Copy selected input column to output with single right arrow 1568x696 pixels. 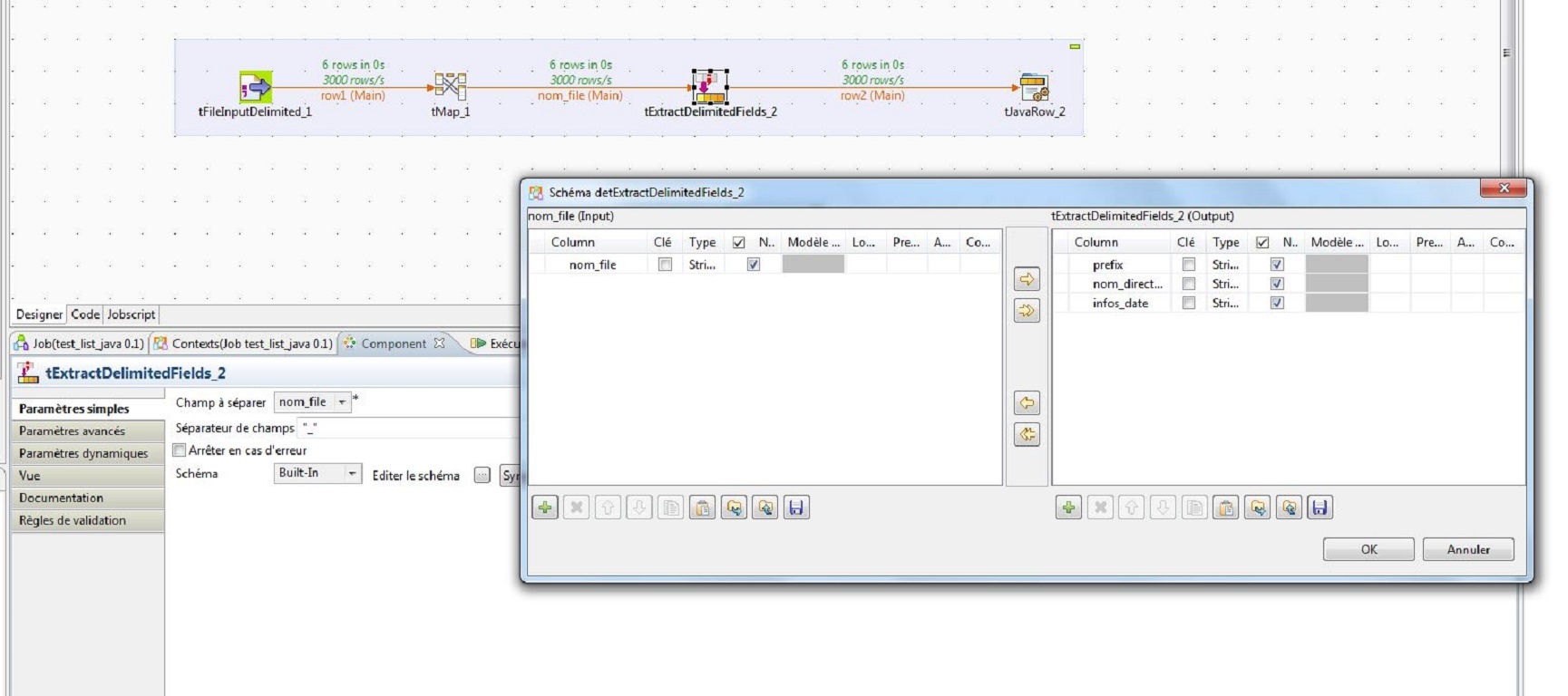pos(1027,279)
